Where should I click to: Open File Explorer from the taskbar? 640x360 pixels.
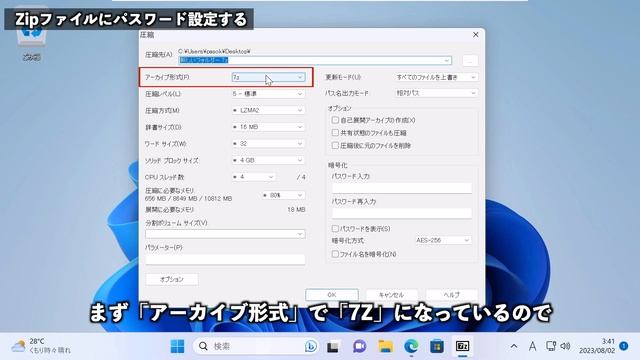[x=385, y=346]
